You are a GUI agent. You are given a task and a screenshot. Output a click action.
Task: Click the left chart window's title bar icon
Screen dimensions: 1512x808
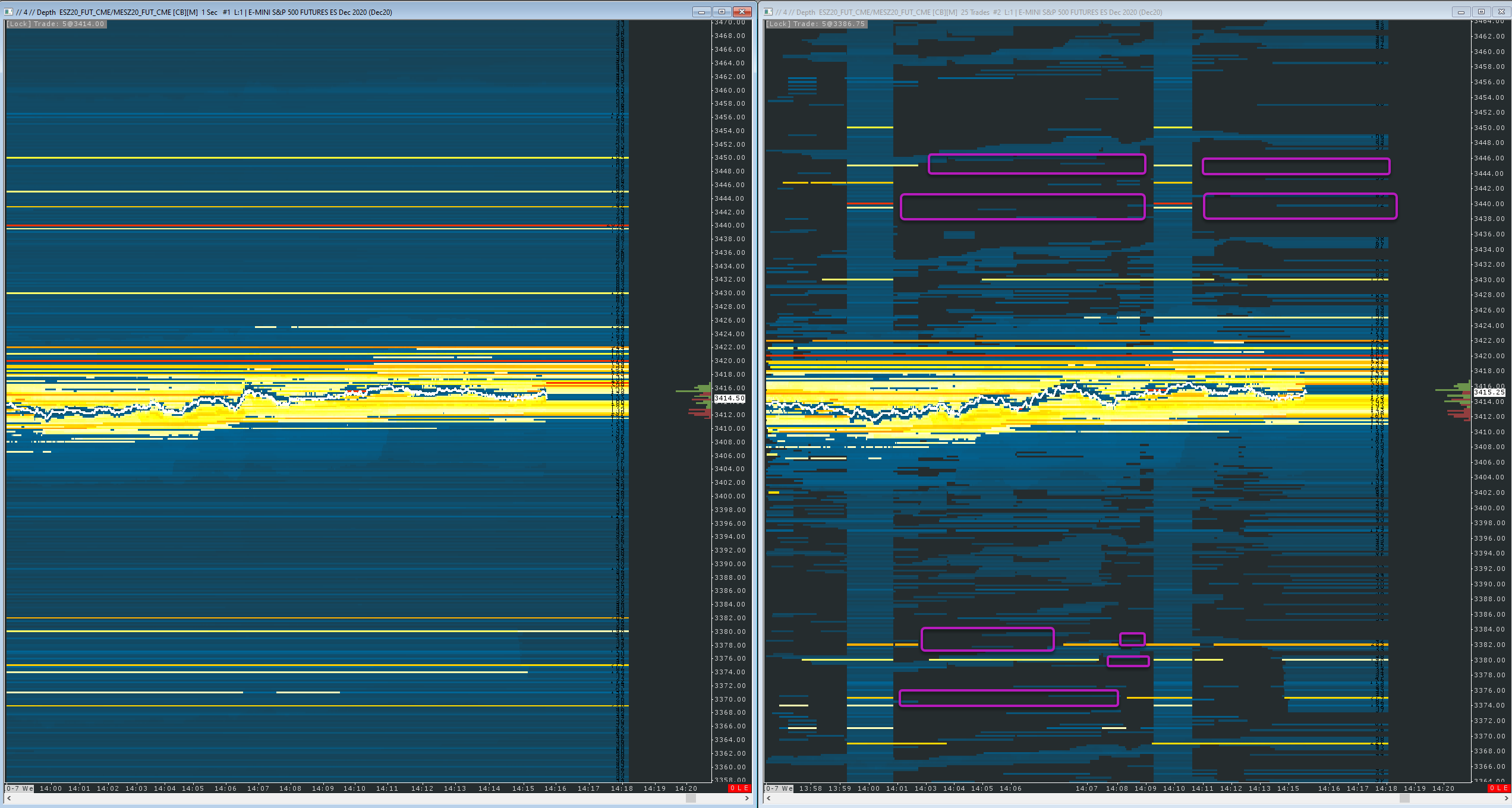tap(8, 12)
